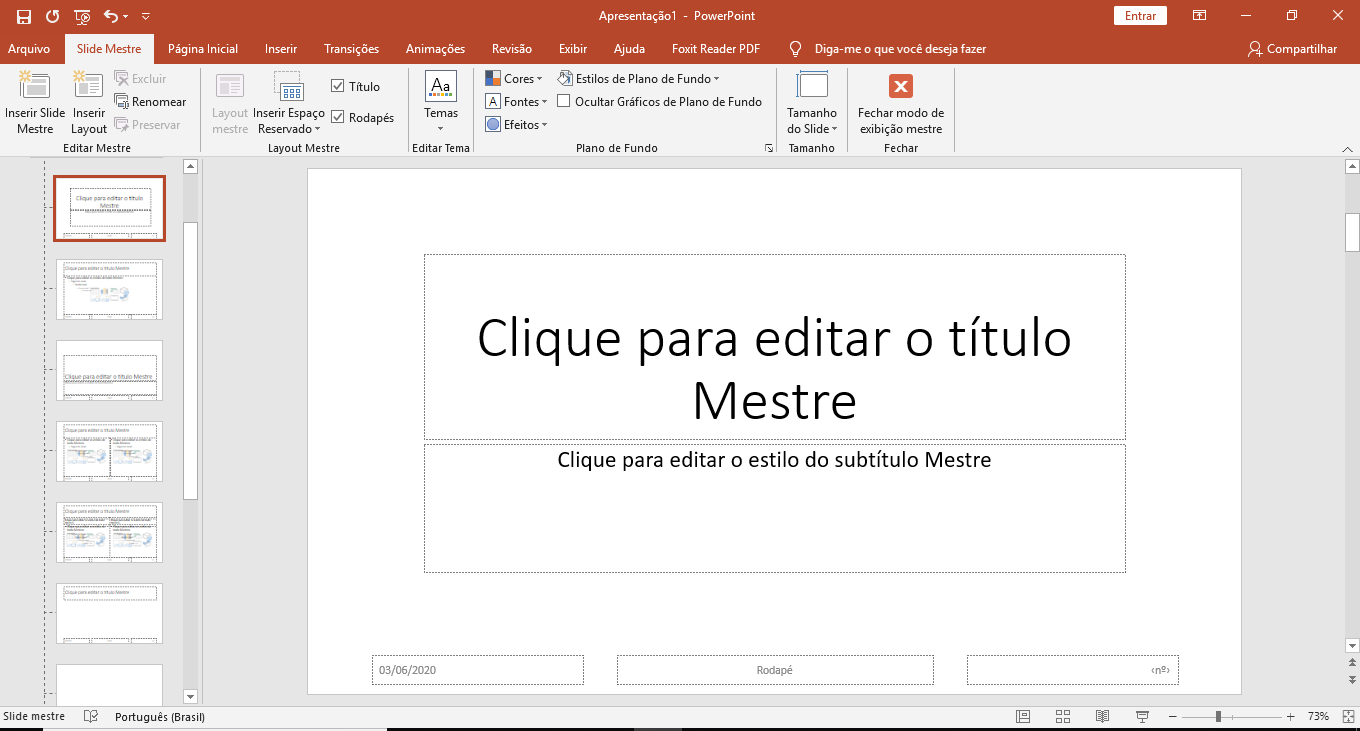Click Renomear in Editar Mestre group

click(x=150, y=102)
